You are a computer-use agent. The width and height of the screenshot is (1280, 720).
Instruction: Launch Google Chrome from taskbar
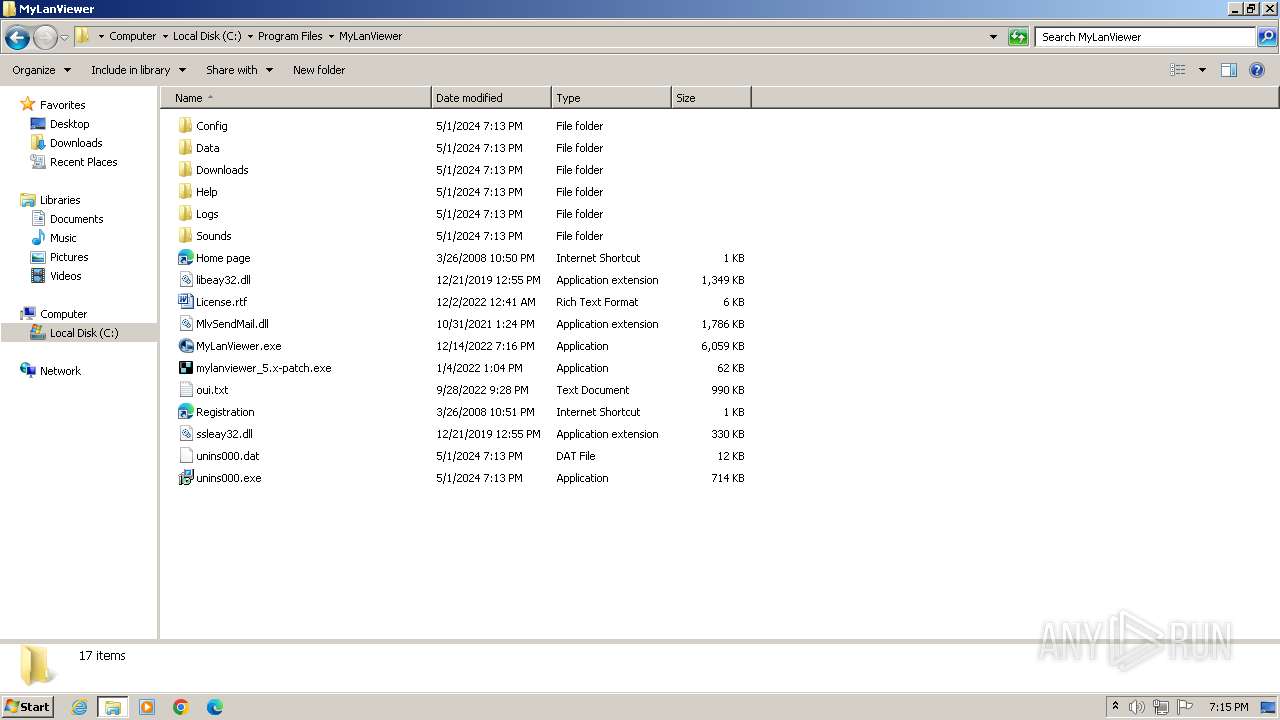pos(181,707)
